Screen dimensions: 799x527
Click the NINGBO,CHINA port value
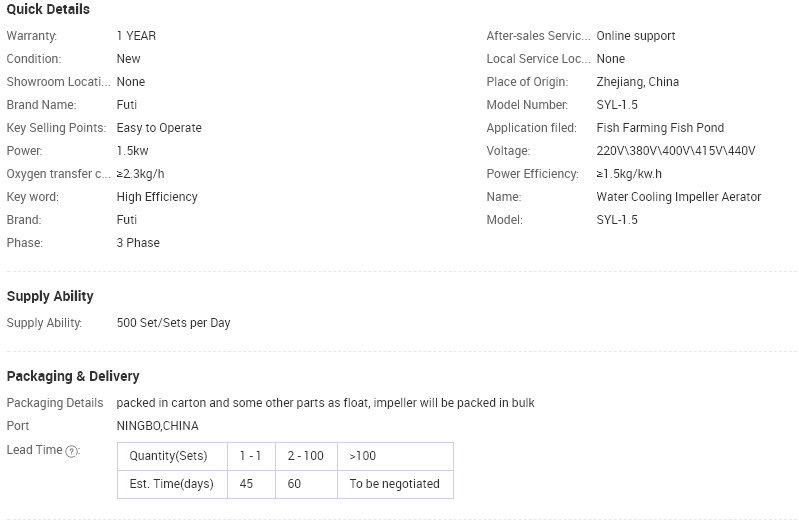[157, 426]
